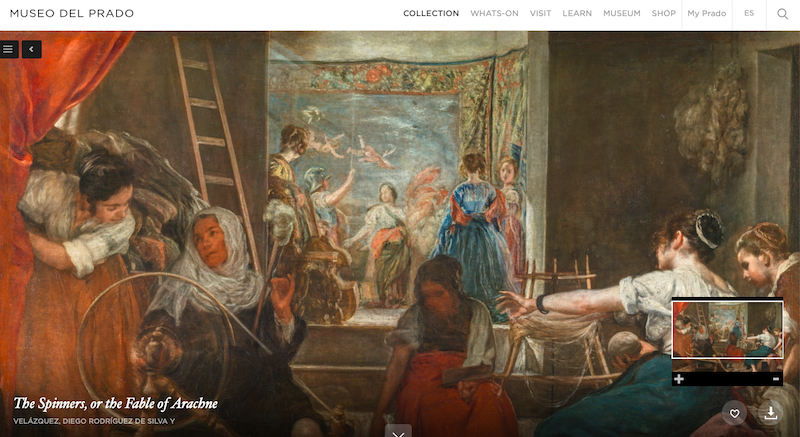800x437 pixels.
Task: Click the painting navigator thumbnail
Action: (x=728, y=329)
